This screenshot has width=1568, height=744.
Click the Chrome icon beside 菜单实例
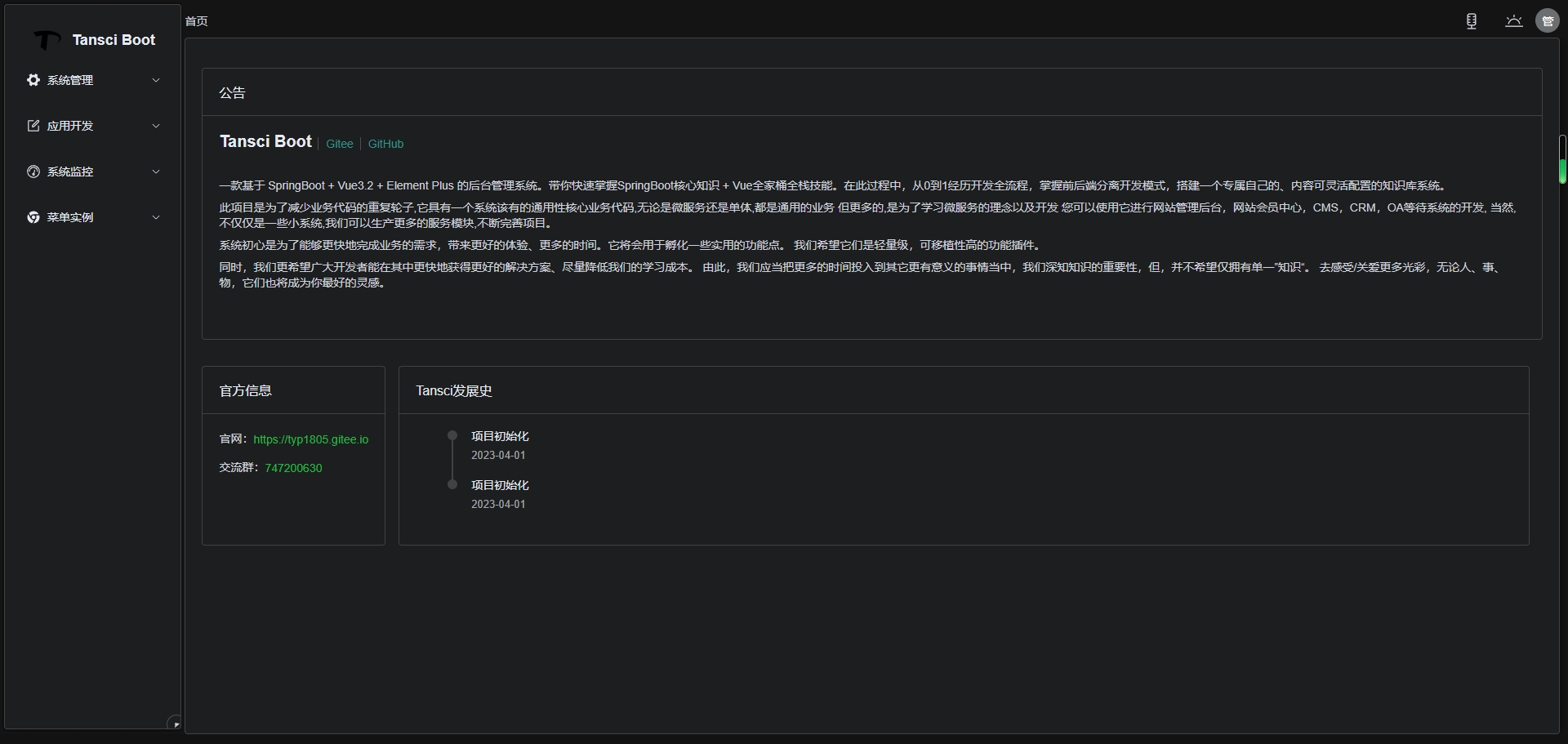pos(33,217)
